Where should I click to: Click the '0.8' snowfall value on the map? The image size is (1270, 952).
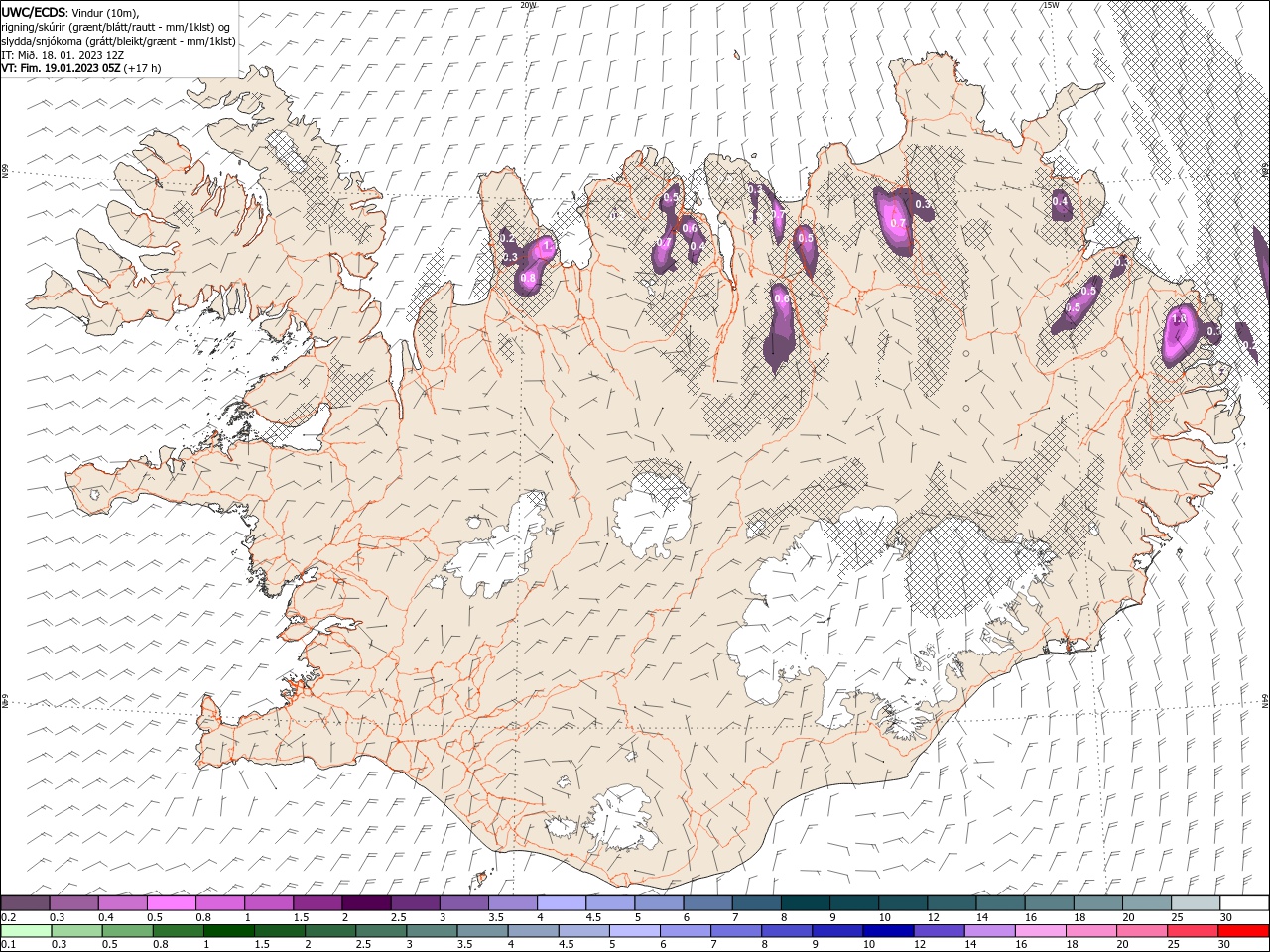[x=528, y=279]
